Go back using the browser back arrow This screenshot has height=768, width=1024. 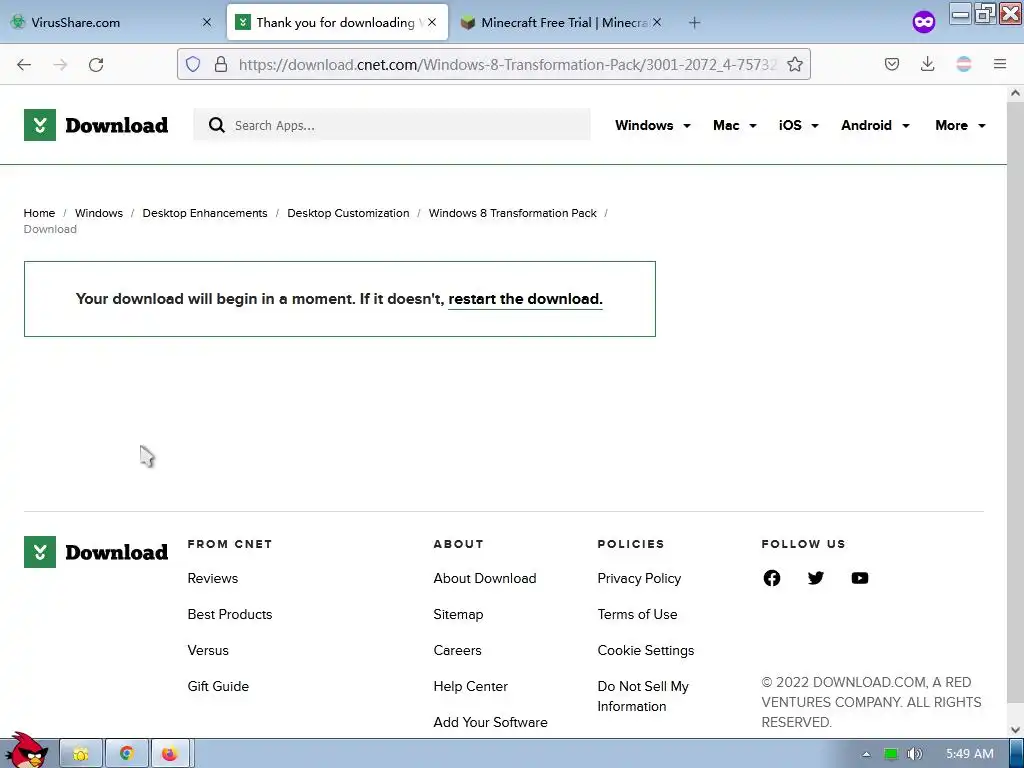[24, 65]
